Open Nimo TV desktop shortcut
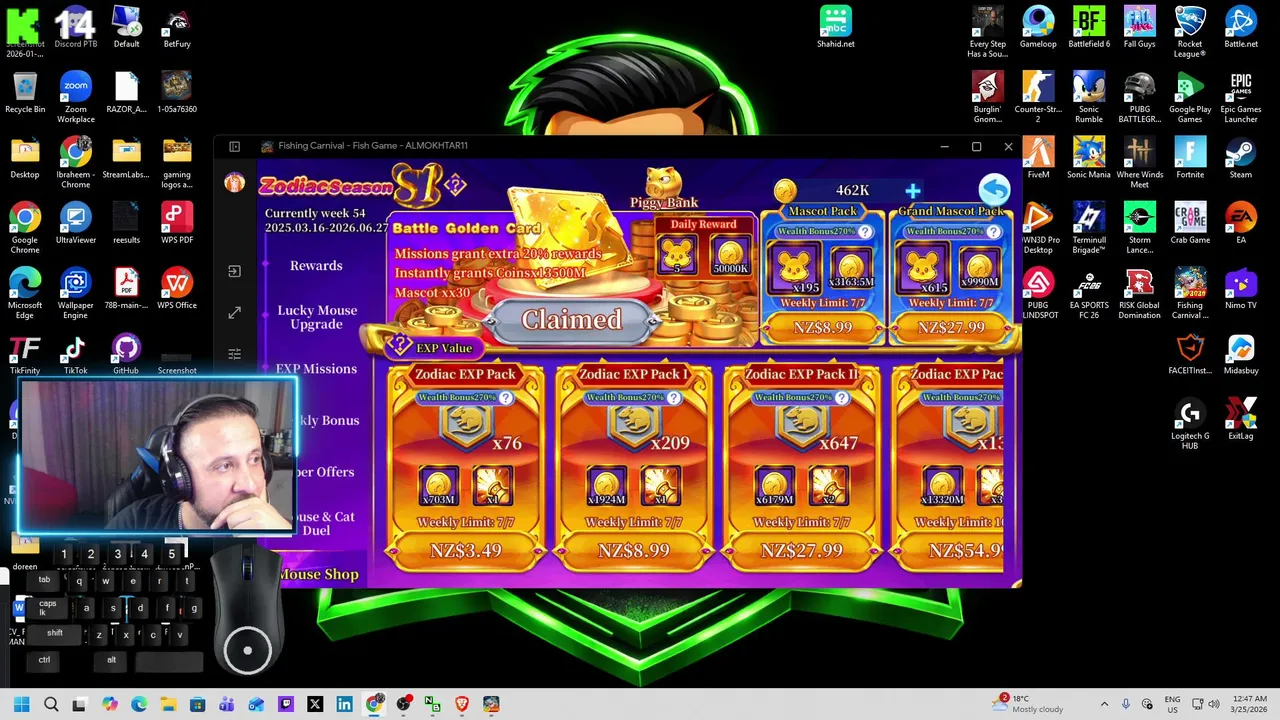 coord(1241,288)
